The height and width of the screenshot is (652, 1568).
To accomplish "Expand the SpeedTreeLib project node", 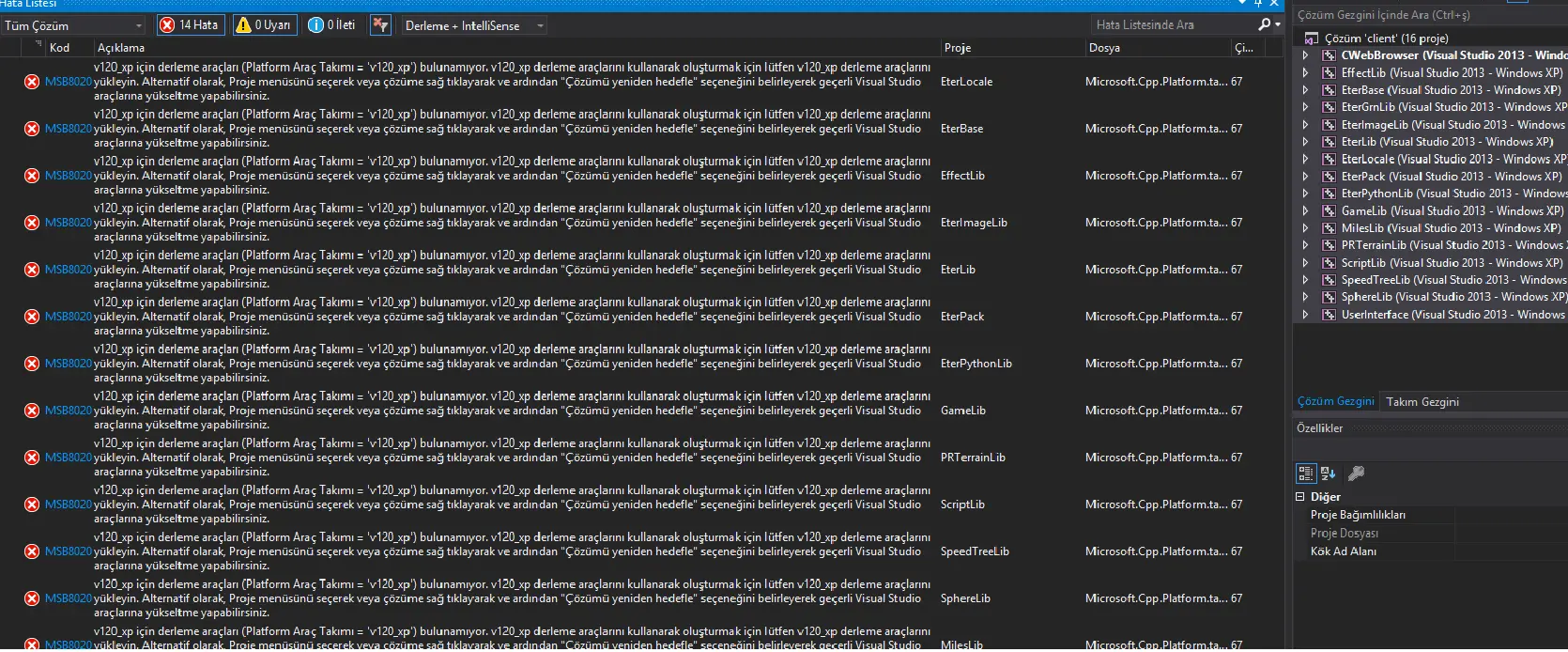I will pos(1305,280).
